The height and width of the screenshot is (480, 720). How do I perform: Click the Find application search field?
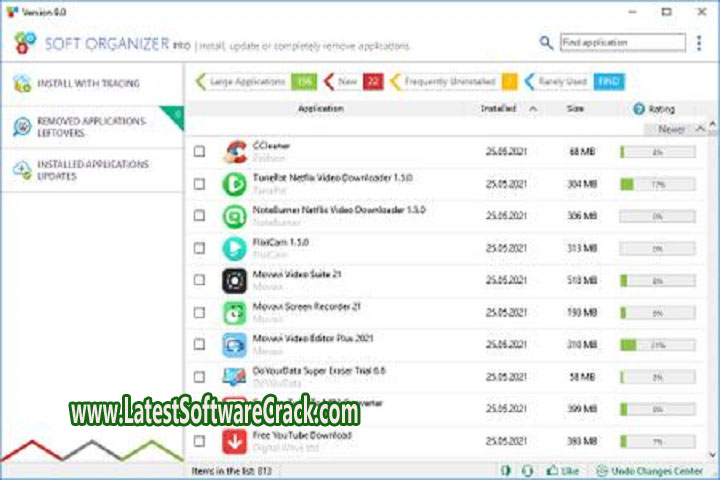pos(622,43)
